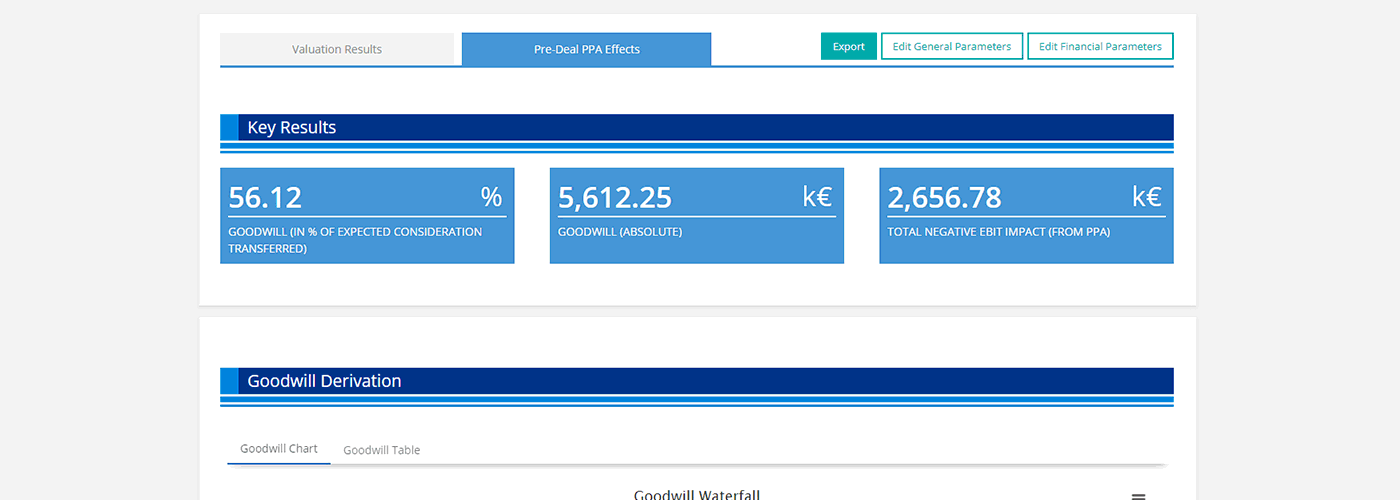Open Edit Financial Parameters
This screenshot has width=1400, height=500.
coord(1100,46)
